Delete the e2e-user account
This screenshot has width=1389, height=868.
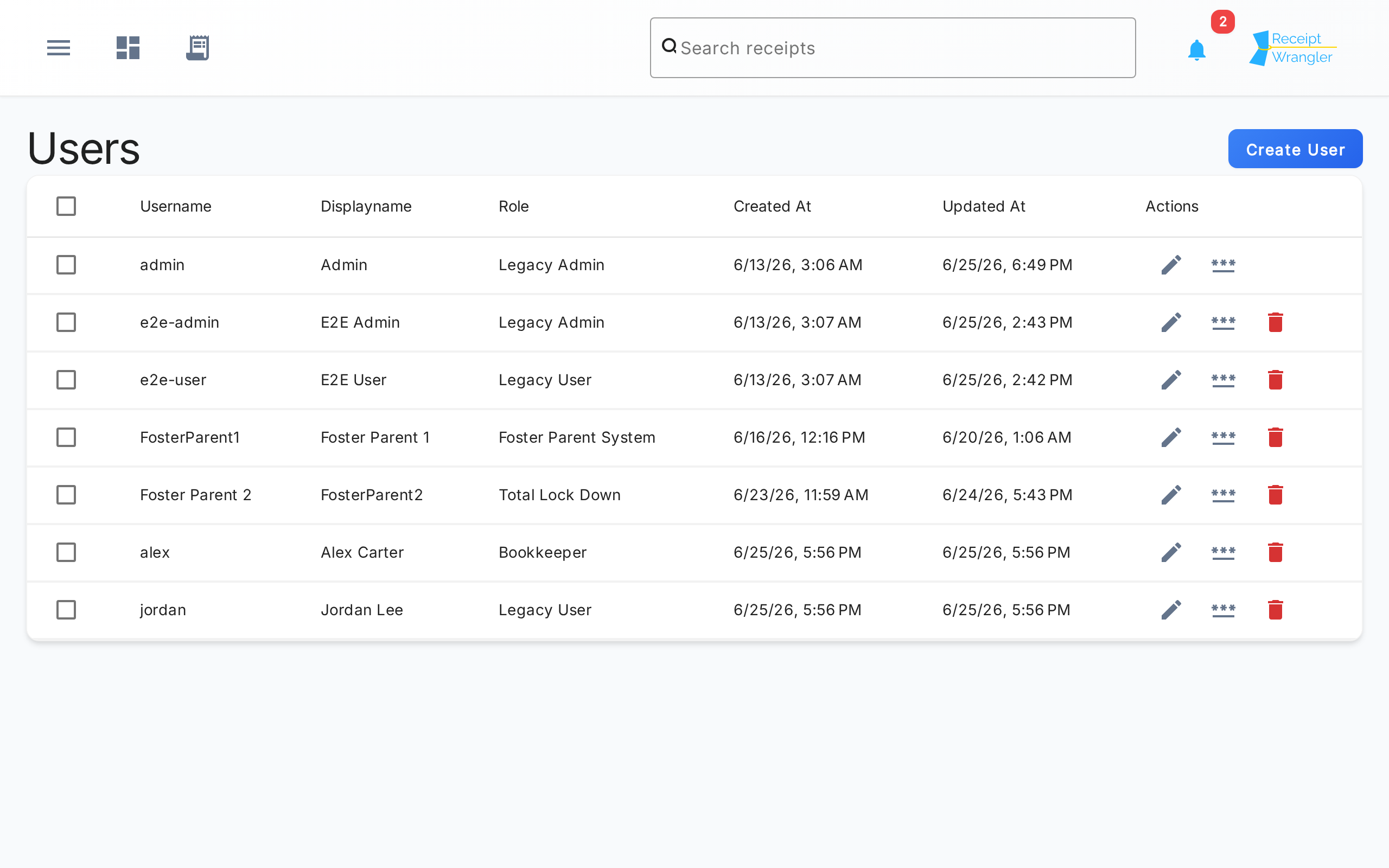pyautogui.click(x=1276, y=379)
